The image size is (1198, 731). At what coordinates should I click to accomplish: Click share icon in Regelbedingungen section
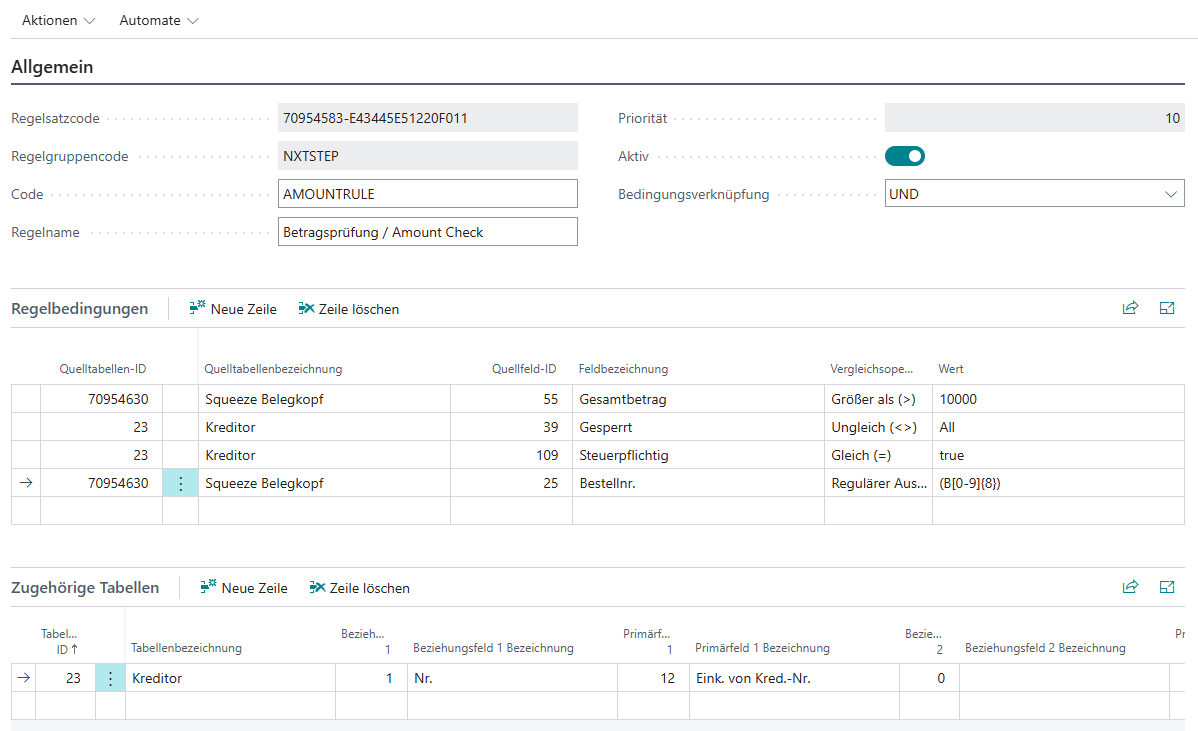(x=1130, y=309)
